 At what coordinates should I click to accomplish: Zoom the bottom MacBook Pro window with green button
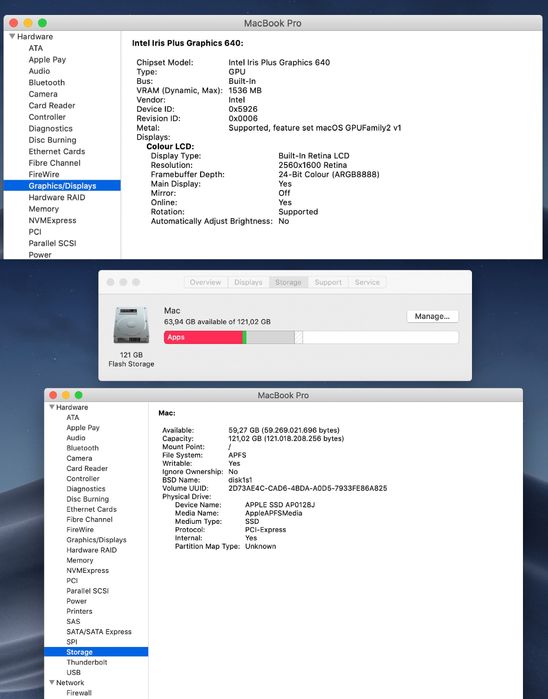pyautogui.click(x=79, y=395)
